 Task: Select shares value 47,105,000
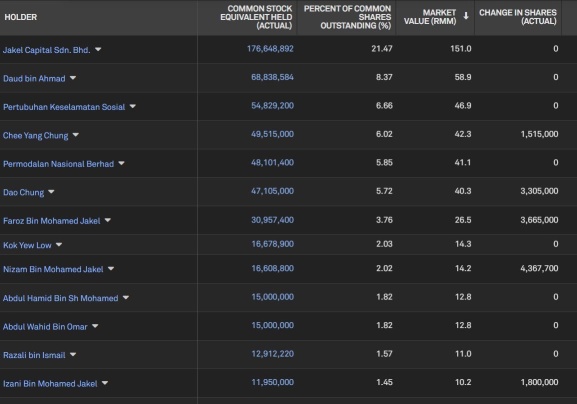(272, 191)
